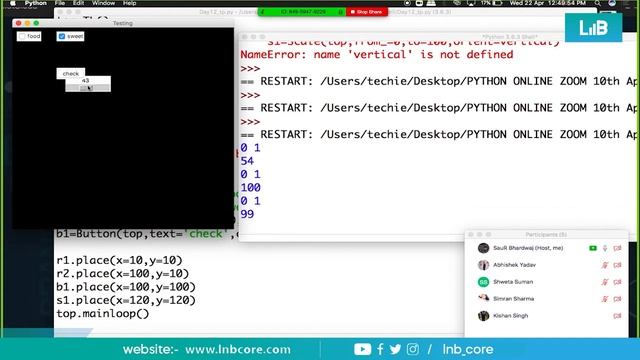Open the File menu

[60, 3]
